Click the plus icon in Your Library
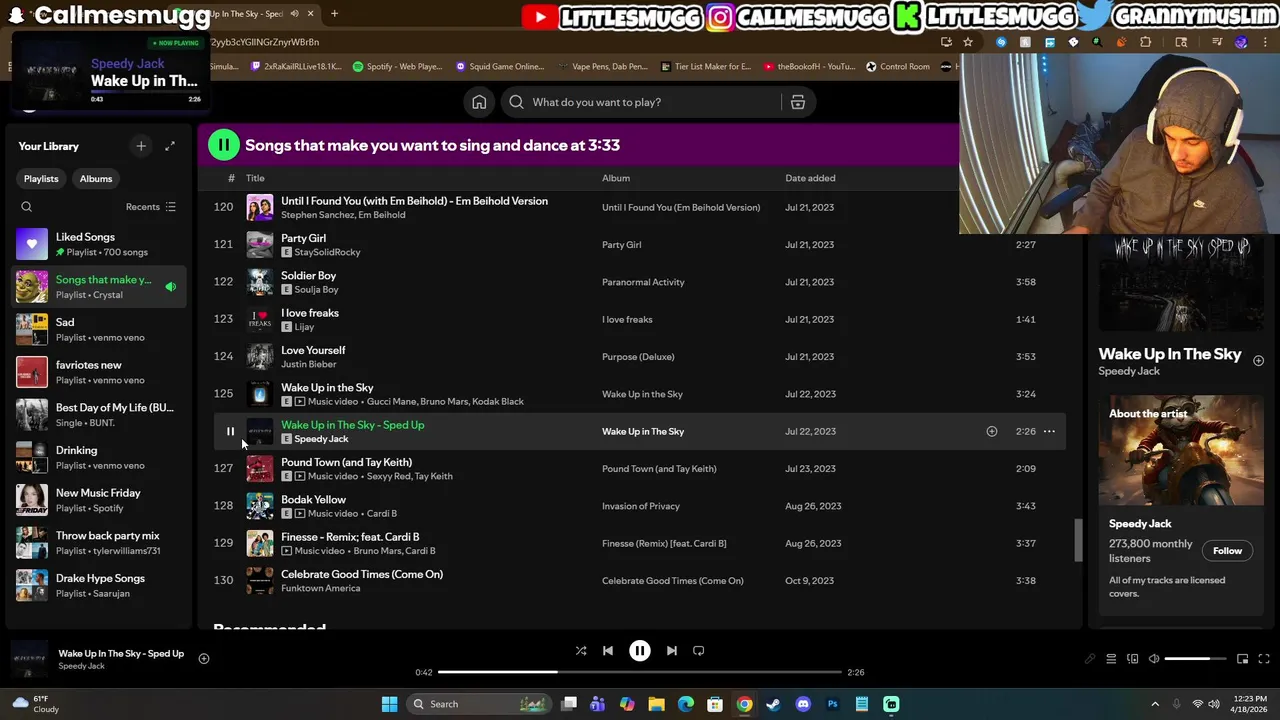Screen dimensions: 1280x720 click(x=141, y=146)
